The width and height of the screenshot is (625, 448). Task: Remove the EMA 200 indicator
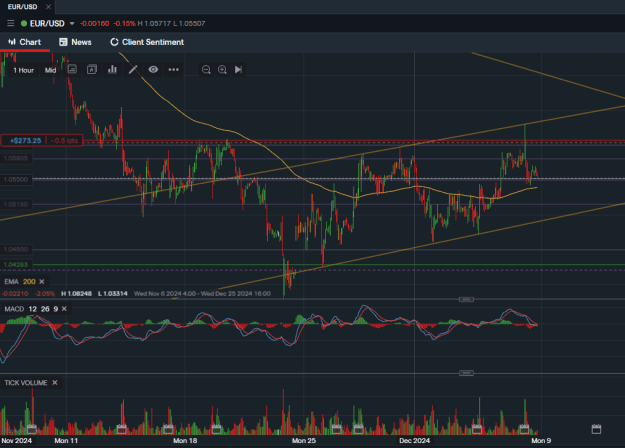42,282
